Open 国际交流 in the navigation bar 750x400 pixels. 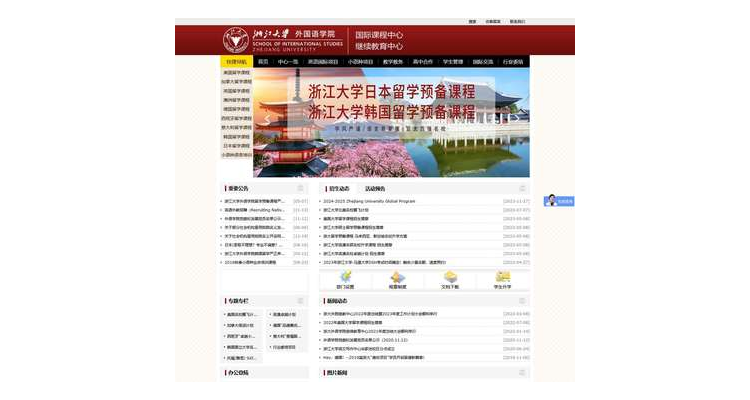483,62
